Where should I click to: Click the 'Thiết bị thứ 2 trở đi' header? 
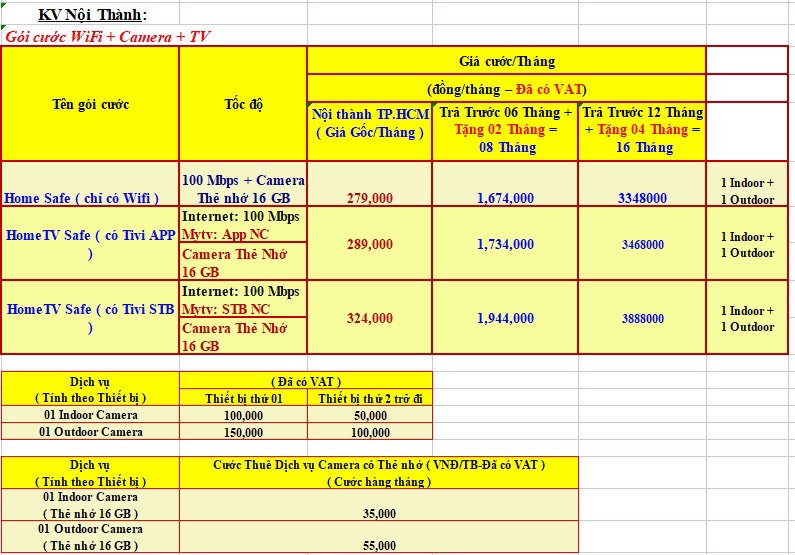(x=370, y=398)
